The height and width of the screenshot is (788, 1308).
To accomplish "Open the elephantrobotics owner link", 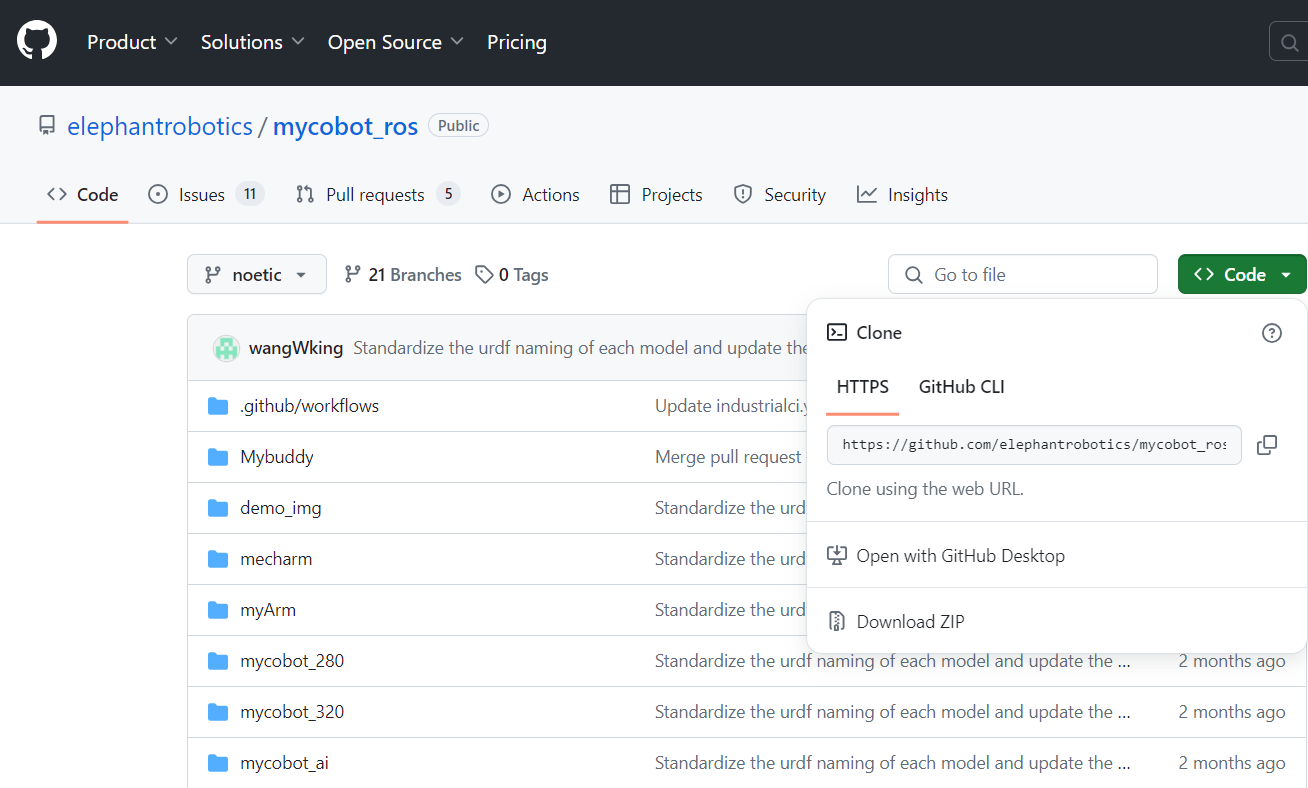I will [160, 127].
